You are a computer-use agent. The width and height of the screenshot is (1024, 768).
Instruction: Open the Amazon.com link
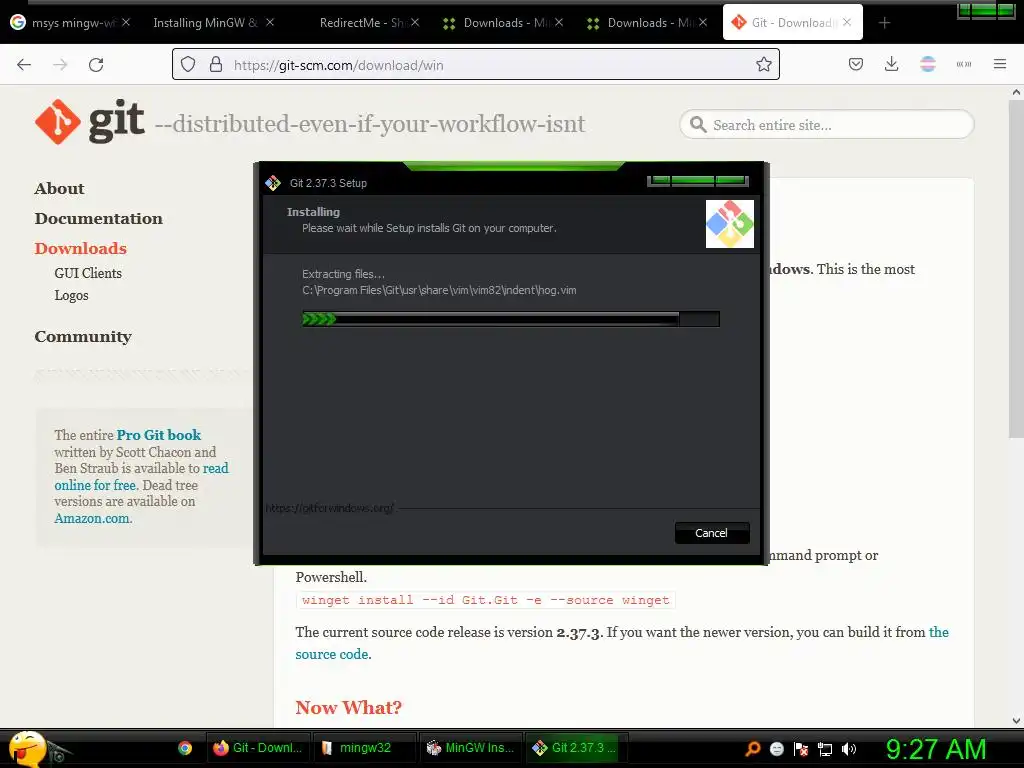click(x=92, y=519)
